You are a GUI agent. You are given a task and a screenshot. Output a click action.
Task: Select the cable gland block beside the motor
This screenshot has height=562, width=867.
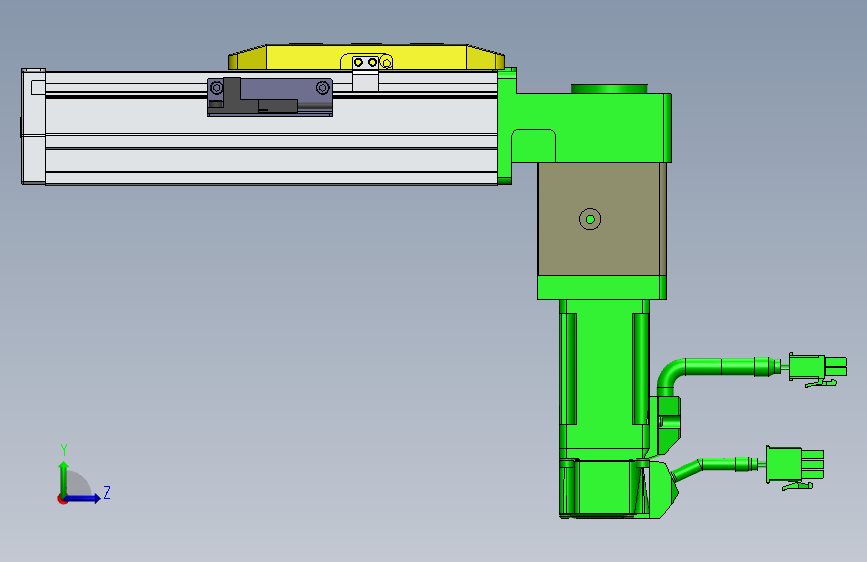[x=666, y=425]
